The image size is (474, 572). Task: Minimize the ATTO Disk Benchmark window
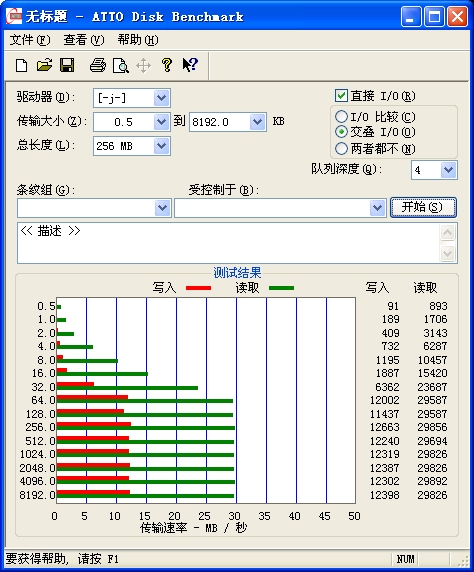coord(411,17)
